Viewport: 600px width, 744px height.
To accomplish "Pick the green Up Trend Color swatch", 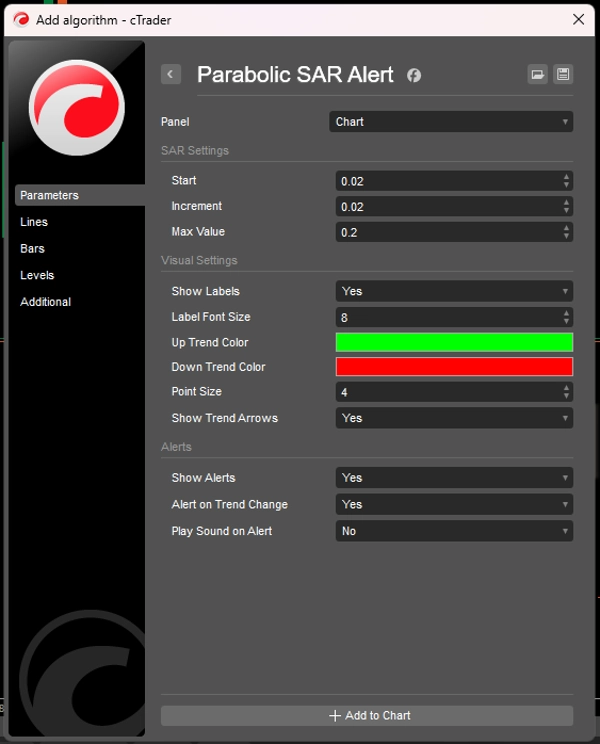I will tap(454, 342).
